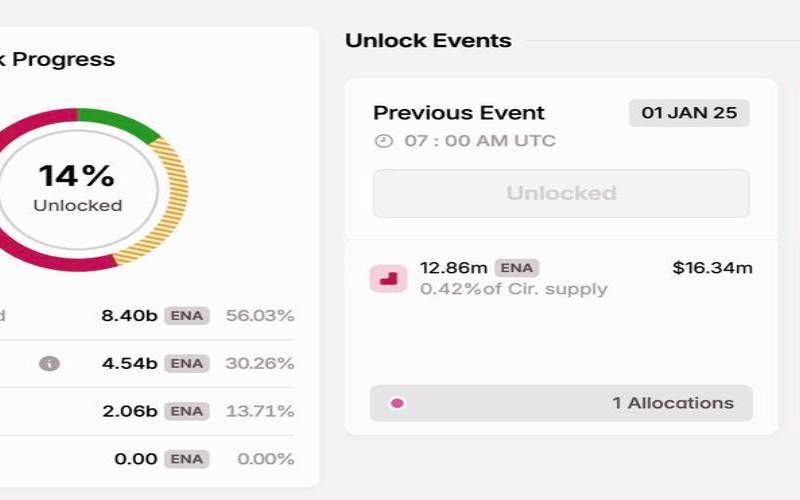Click the 01 JAN 25 date badge

[x=689, y=113]
